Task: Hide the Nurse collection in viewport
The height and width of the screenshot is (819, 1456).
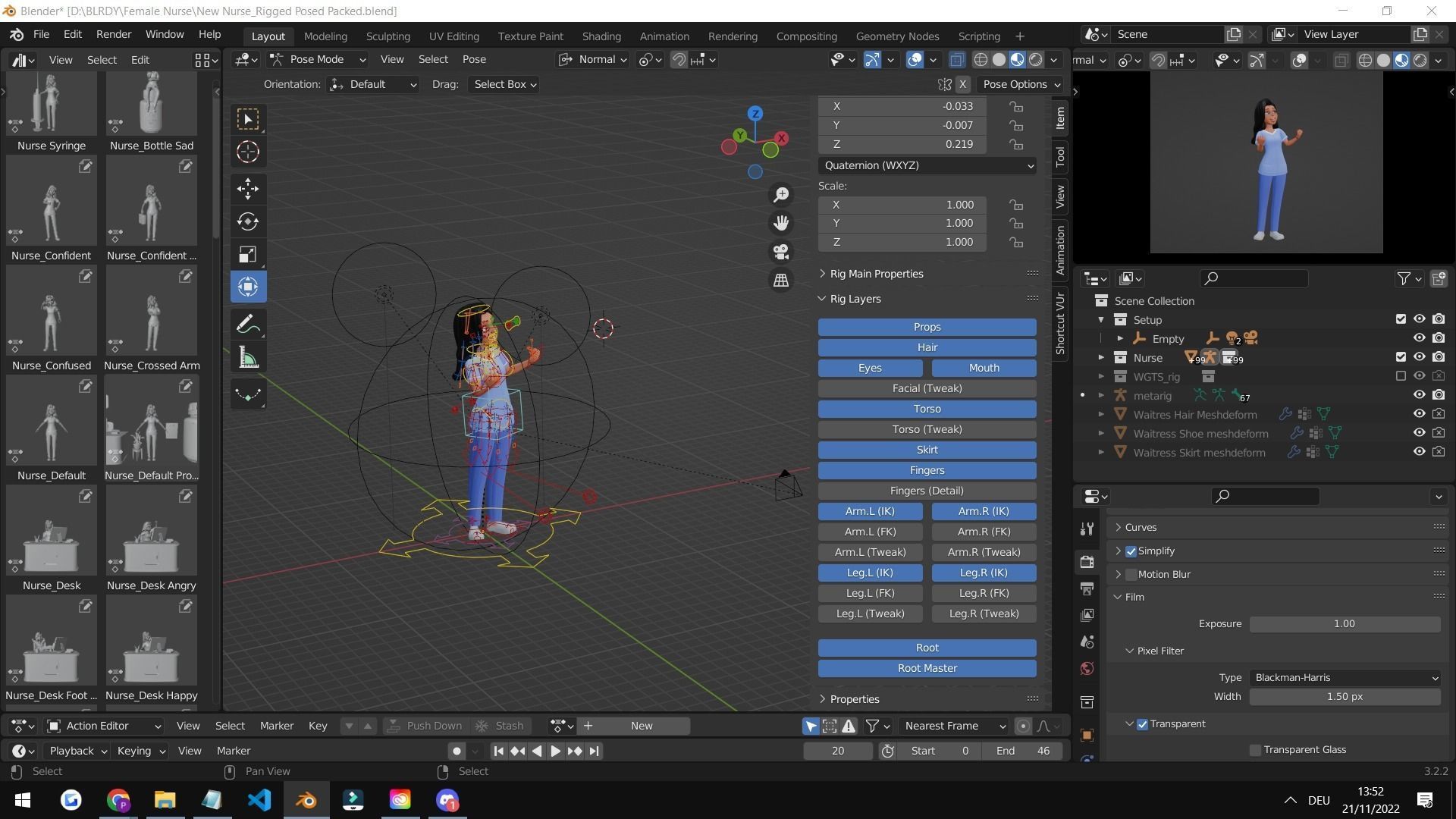Action: [x=1419, y=357]
